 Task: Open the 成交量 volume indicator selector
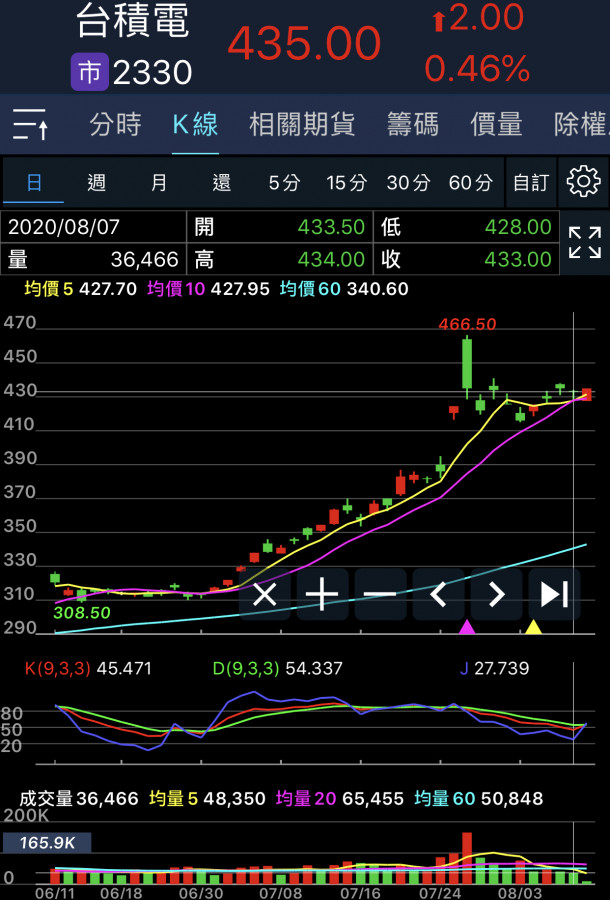(47, 798)
